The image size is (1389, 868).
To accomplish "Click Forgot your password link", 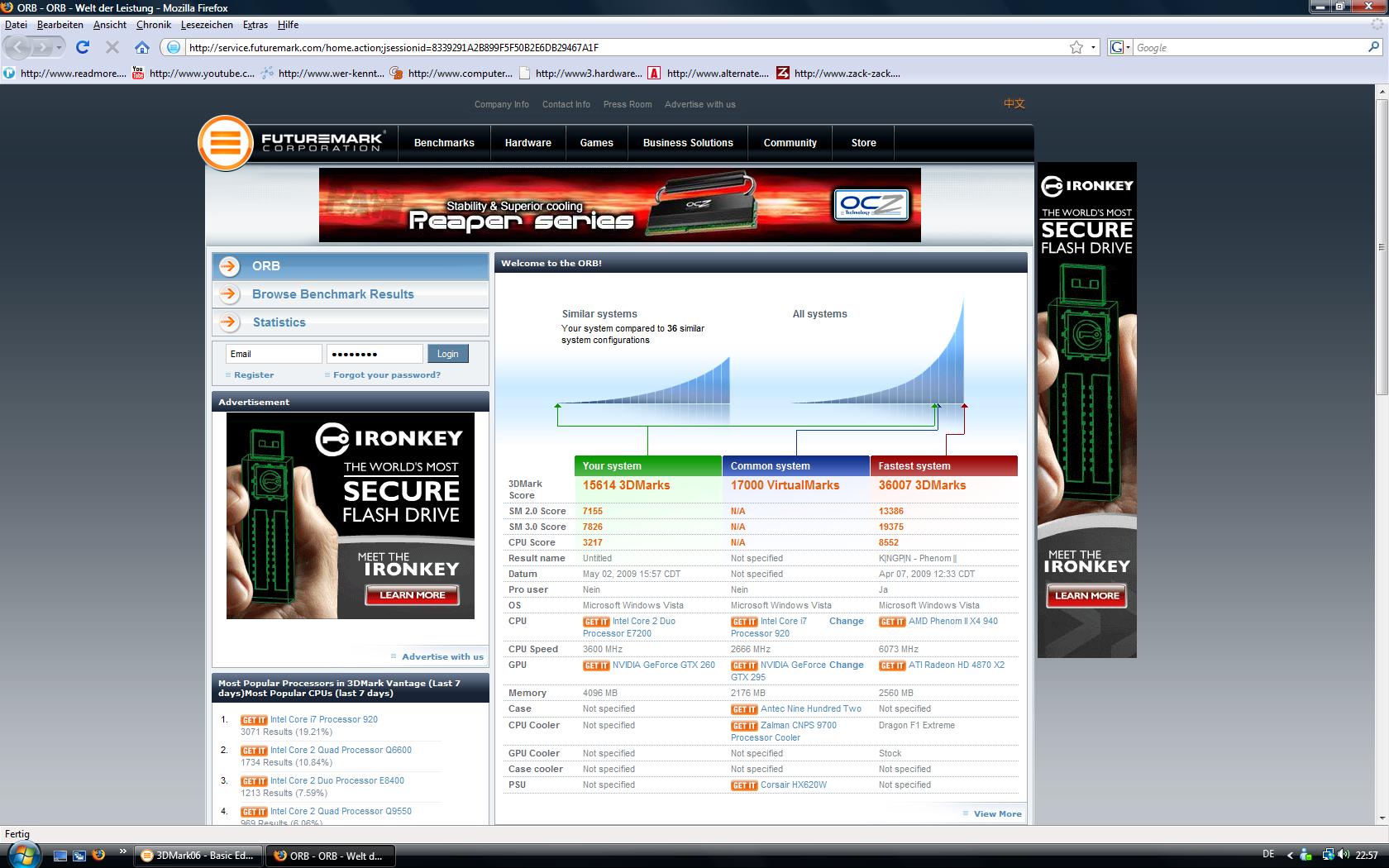I will [387, 374].
